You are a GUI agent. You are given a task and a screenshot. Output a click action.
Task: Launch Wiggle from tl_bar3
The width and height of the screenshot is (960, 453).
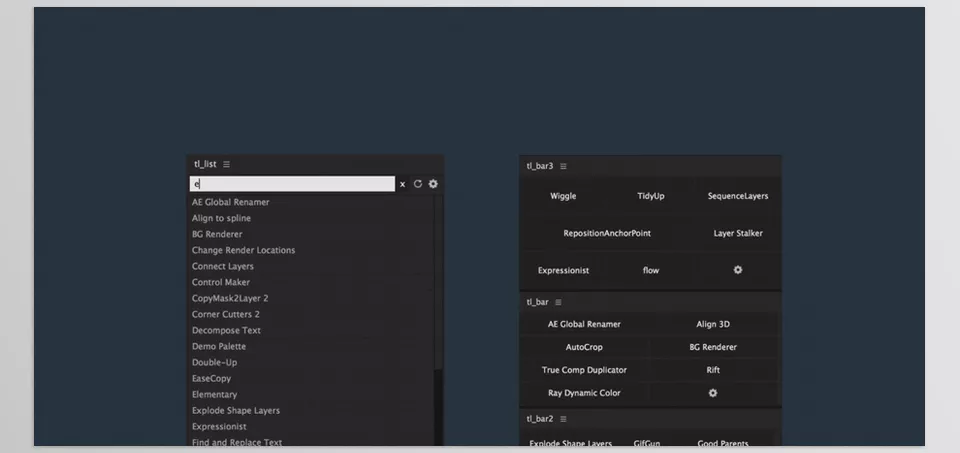click(563, 196)
